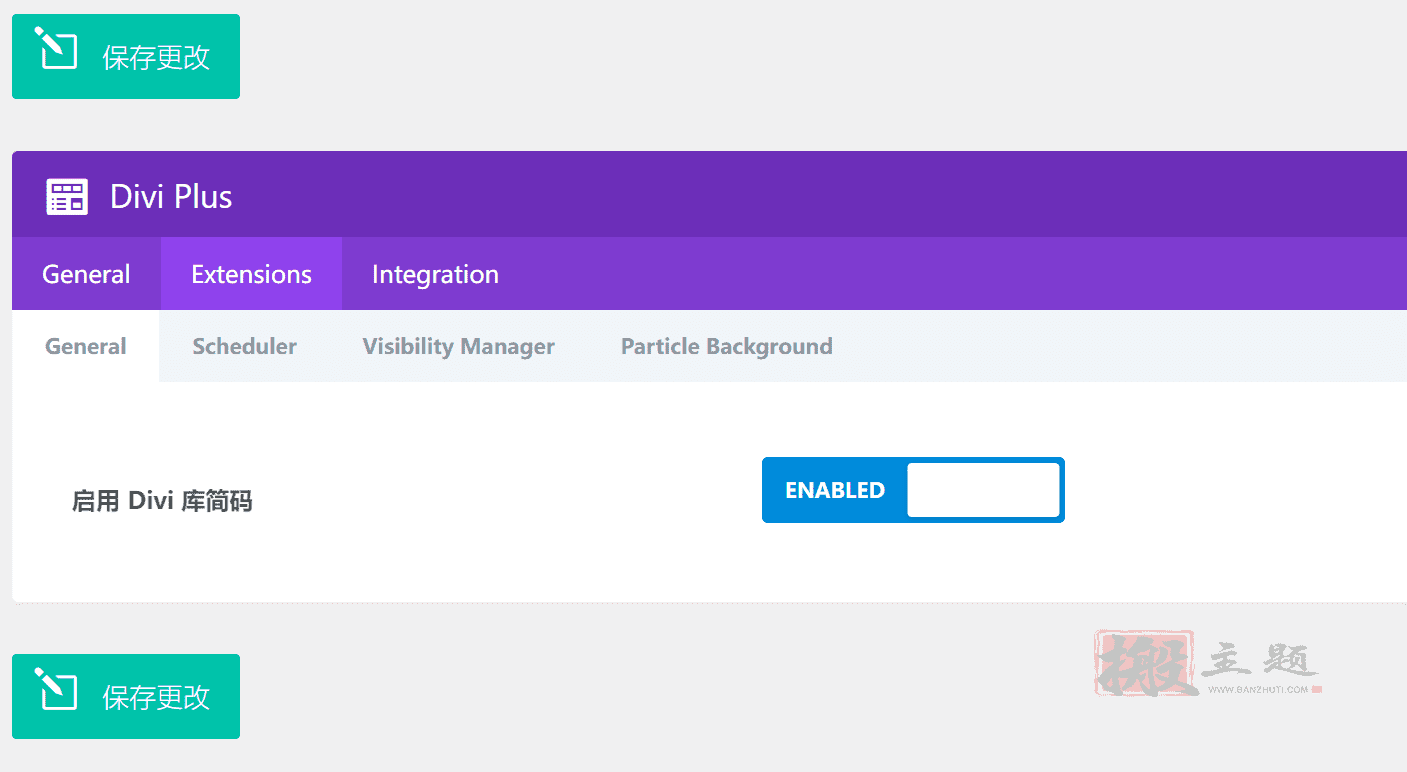
Task: Select the Particle Background sub-tab
Action: (727, 346)
